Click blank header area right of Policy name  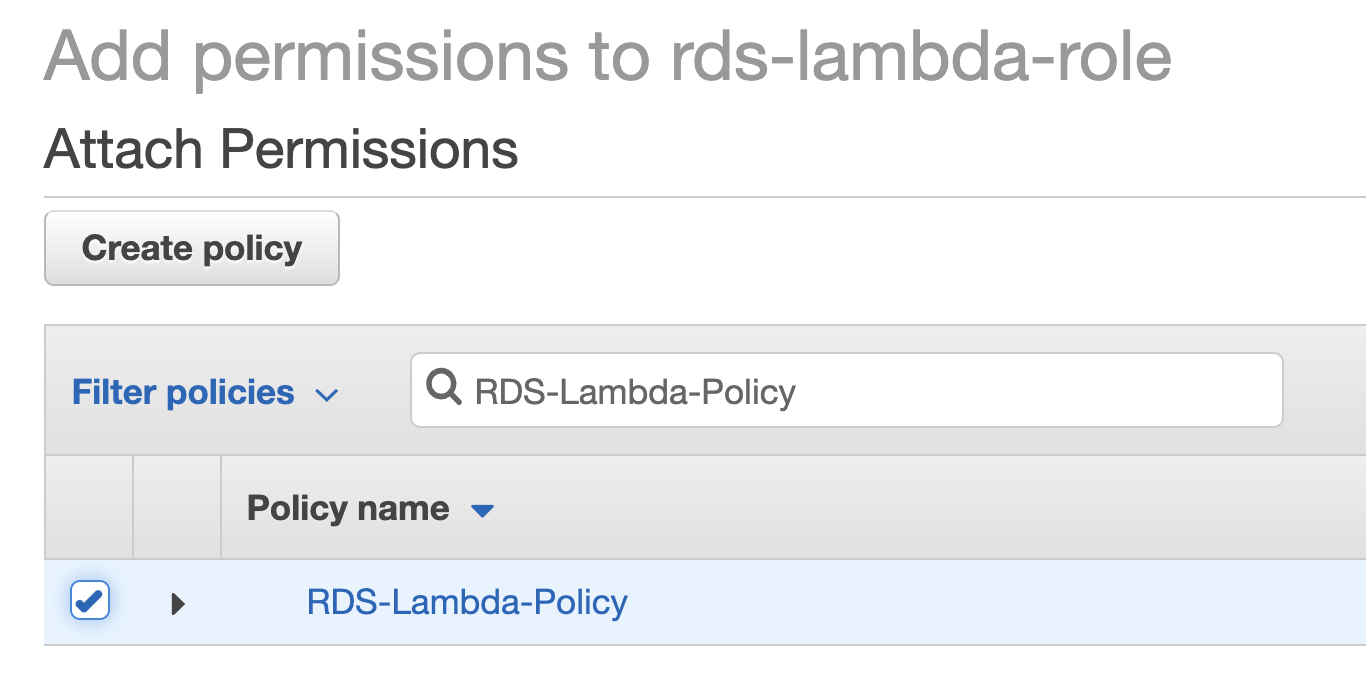[900, 508]
